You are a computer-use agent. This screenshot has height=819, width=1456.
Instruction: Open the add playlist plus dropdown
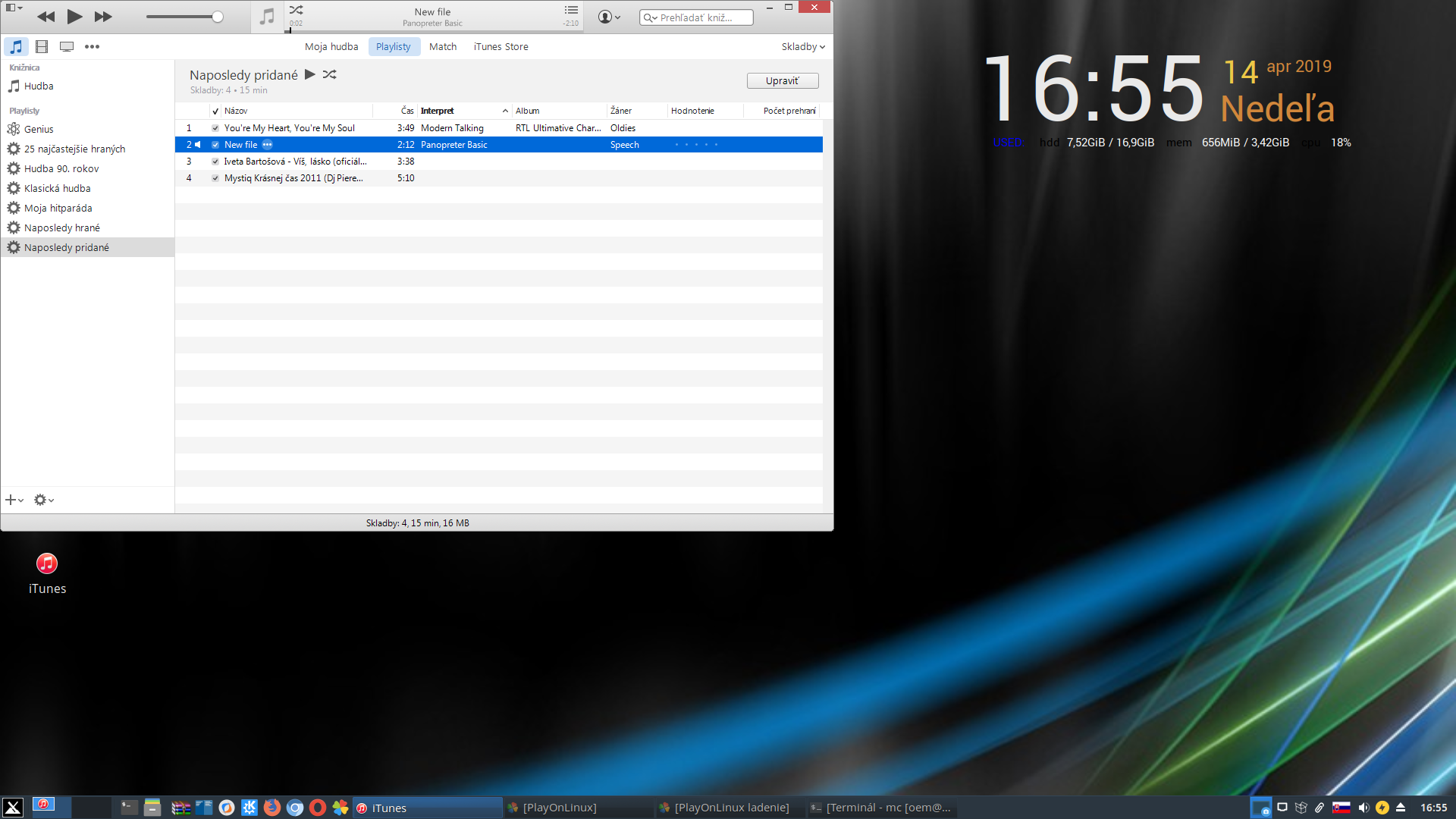[x=14, y=500]
